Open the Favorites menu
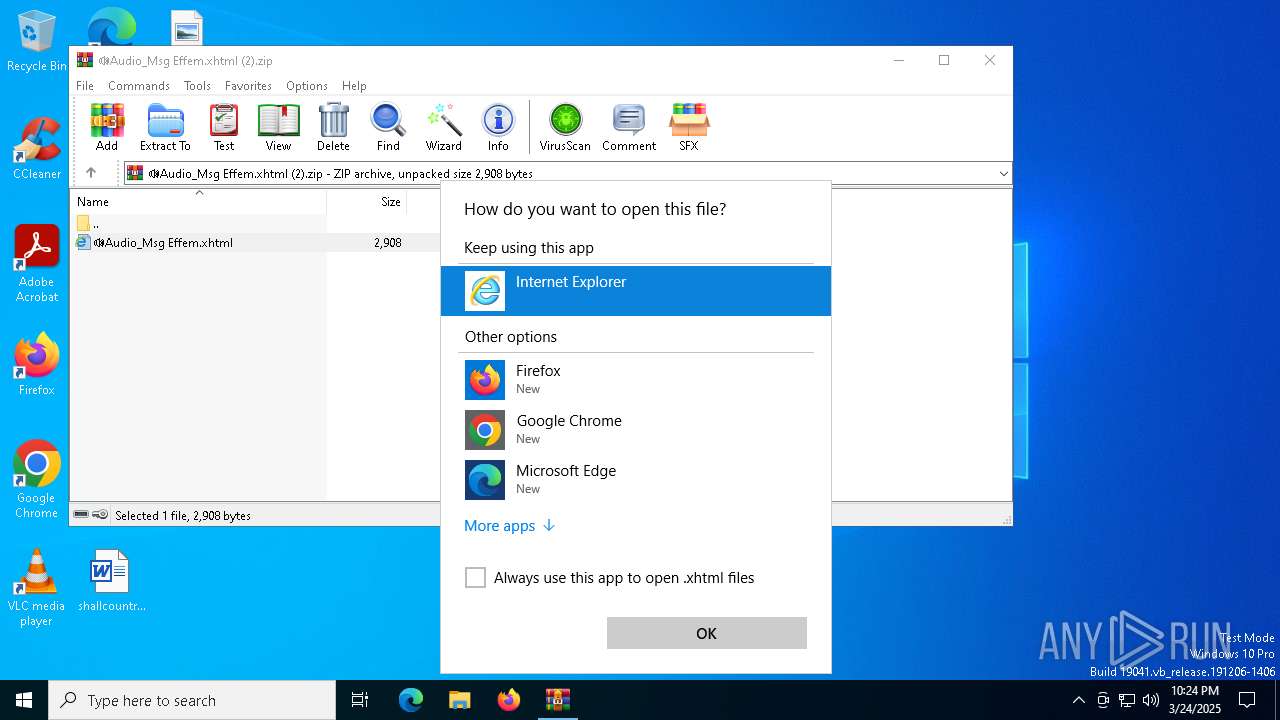The width and height of the screenshot is (1280, 720). [248, 86]
